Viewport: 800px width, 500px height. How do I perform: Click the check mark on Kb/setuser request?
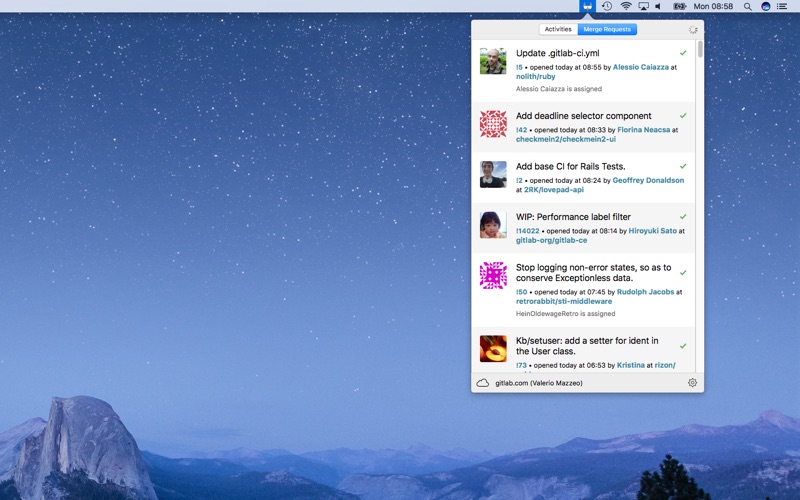[683, 346]
